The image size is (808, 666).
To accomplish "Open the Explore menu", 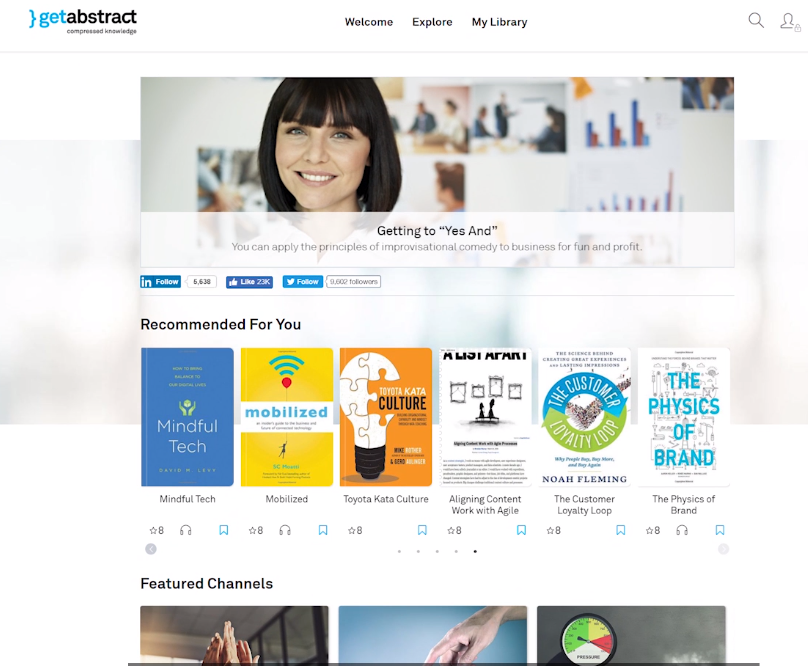I will [432, 22].
